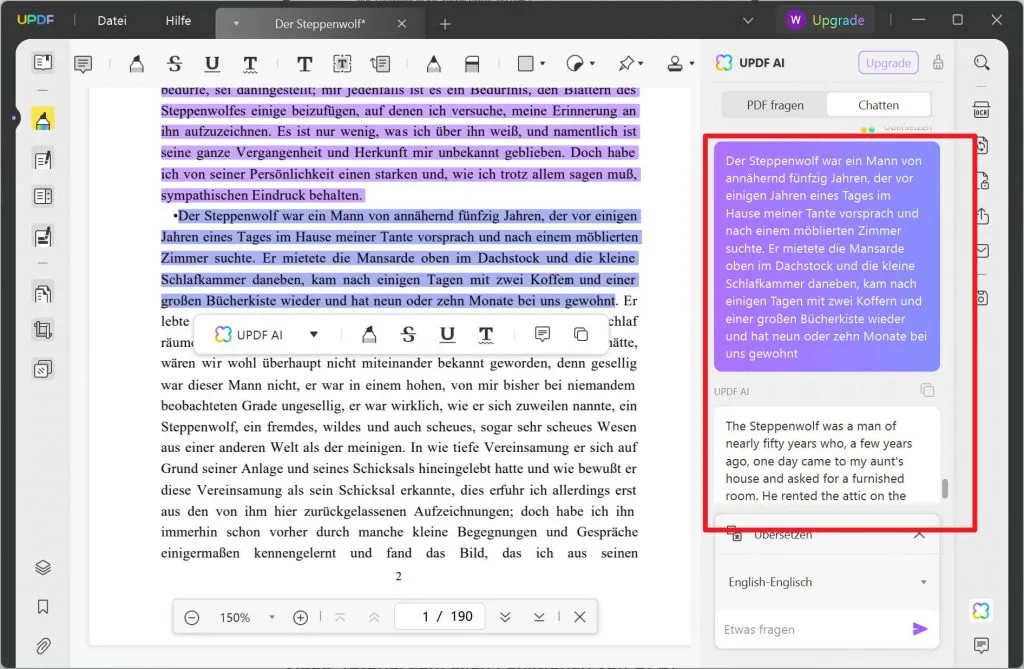The image size is (1024, 669).
Task: Click the page number field showing 1 / 190
Action: point(439,617)
